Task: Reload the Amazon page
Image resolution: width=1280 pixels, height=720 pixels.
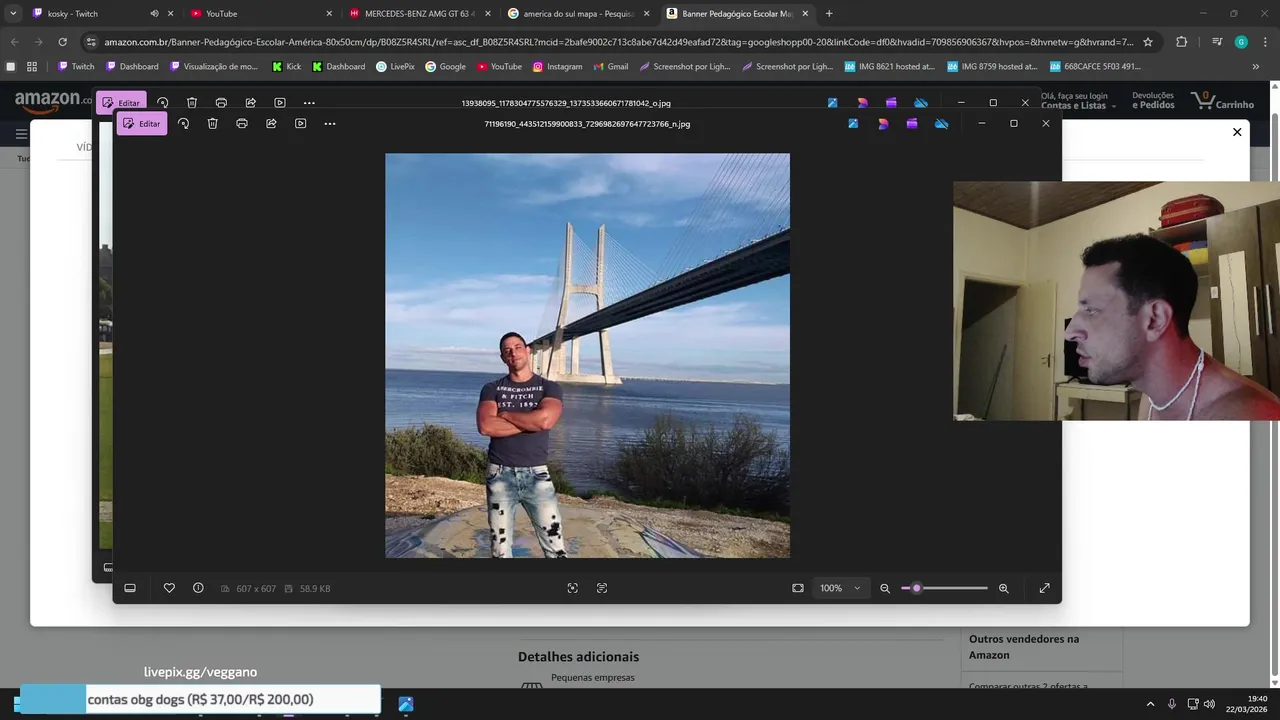Action: click(x=62, y=42)
